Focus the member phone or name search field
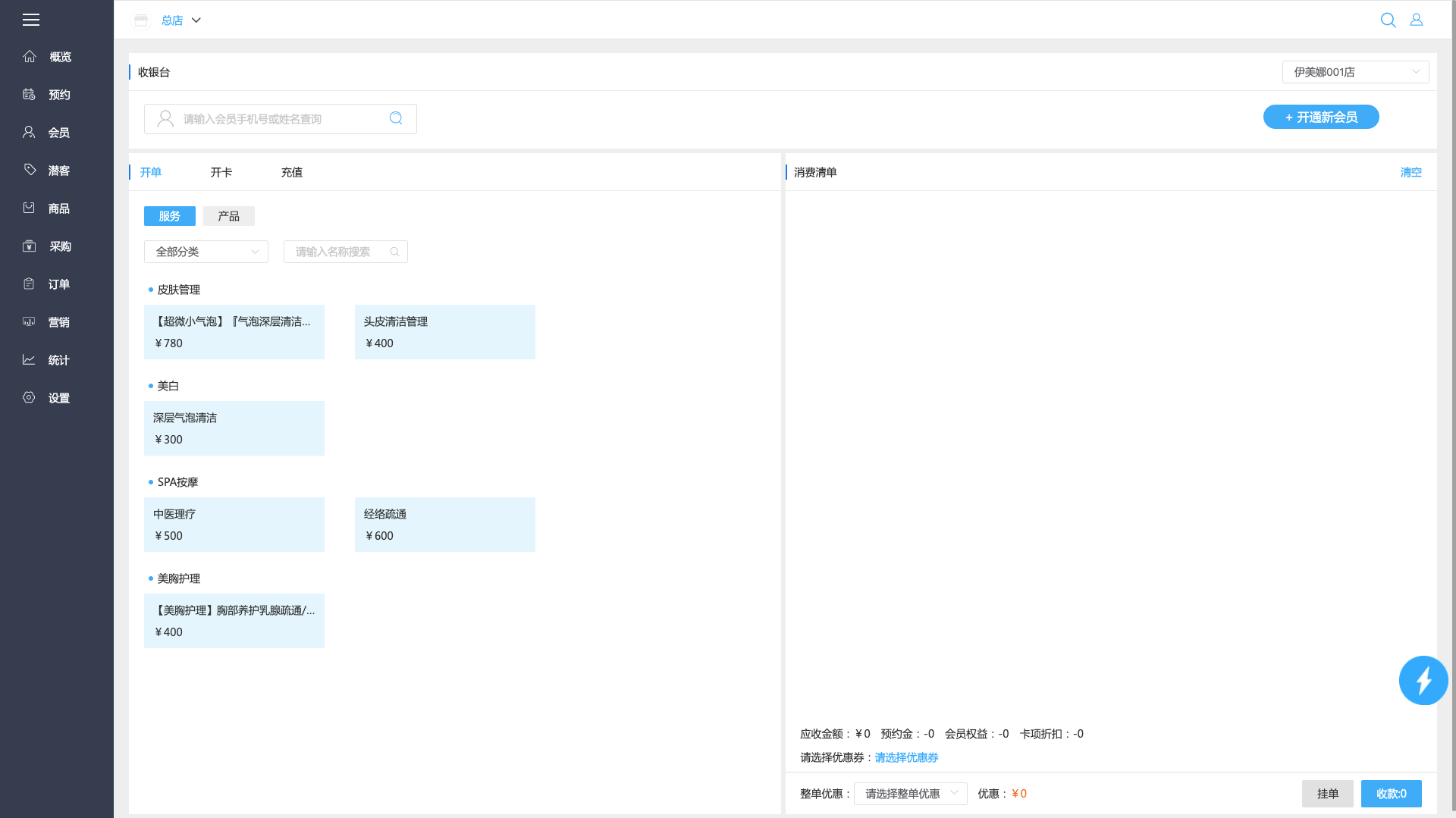Viewport: 1456px width, 818px height. coord(281,119)
